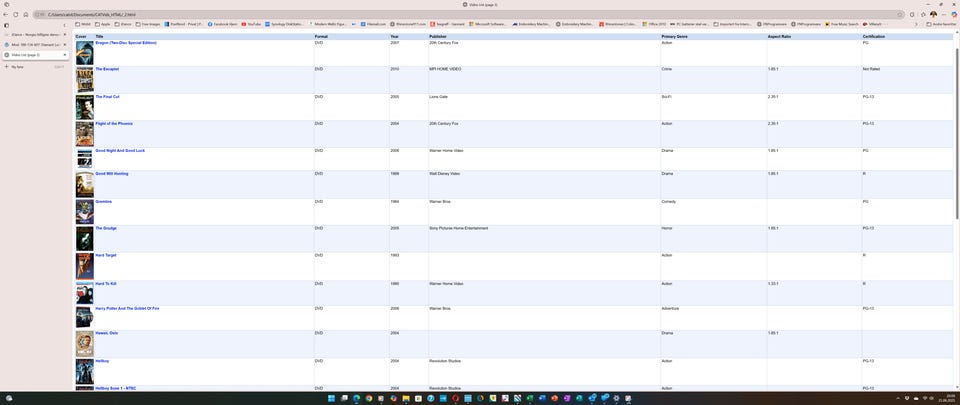Screen dimensions: 960x405
Task: Open File Explorer from the taskbar
Action: (406, 398)
